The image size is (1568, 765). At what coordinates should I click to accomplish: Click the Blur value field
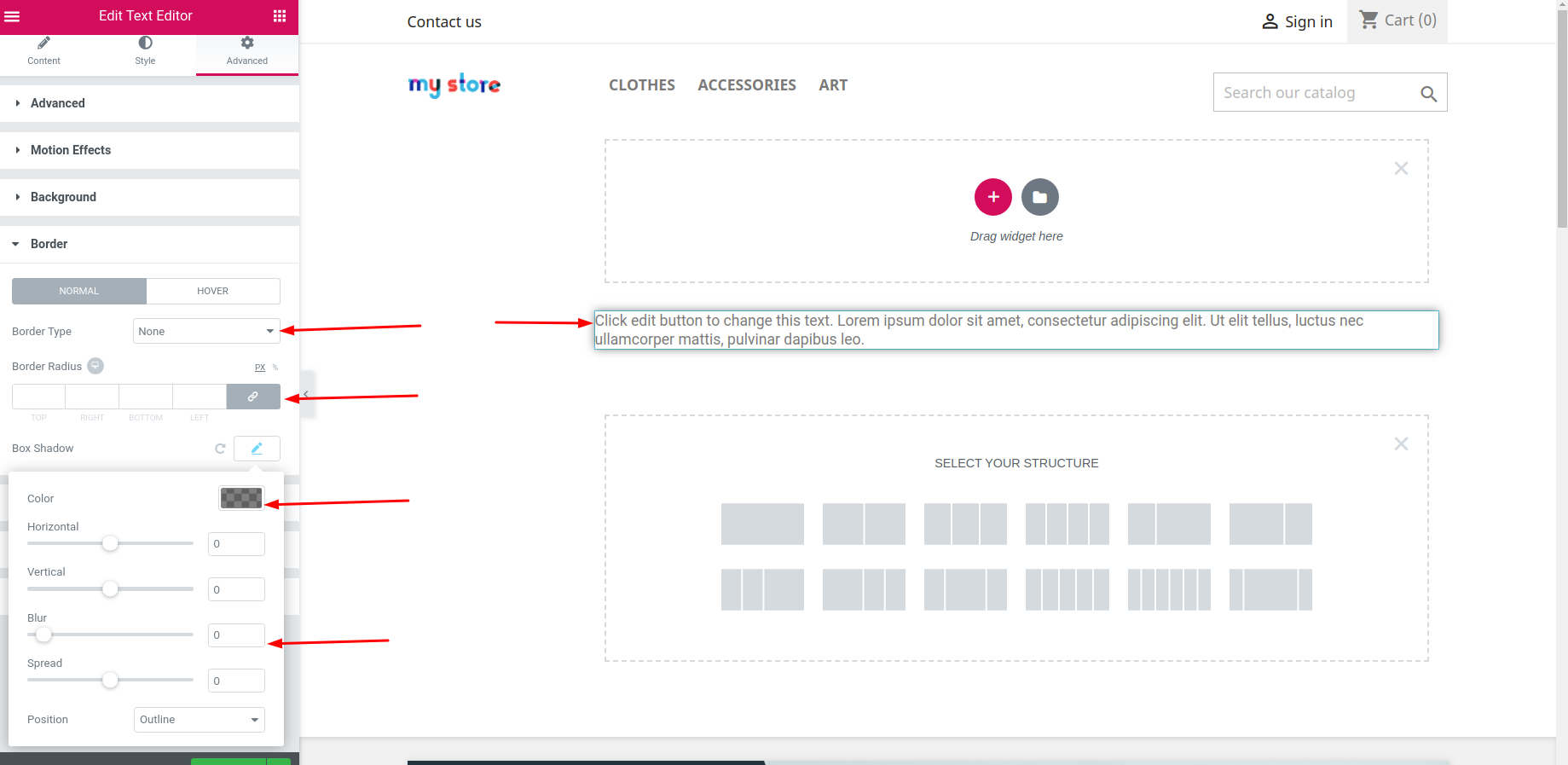236,635
